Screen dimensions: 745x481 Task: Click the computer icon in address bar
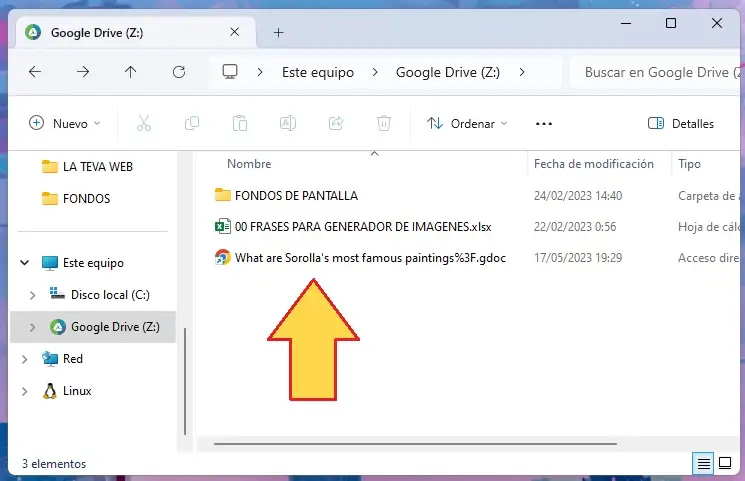pos(230,72)
